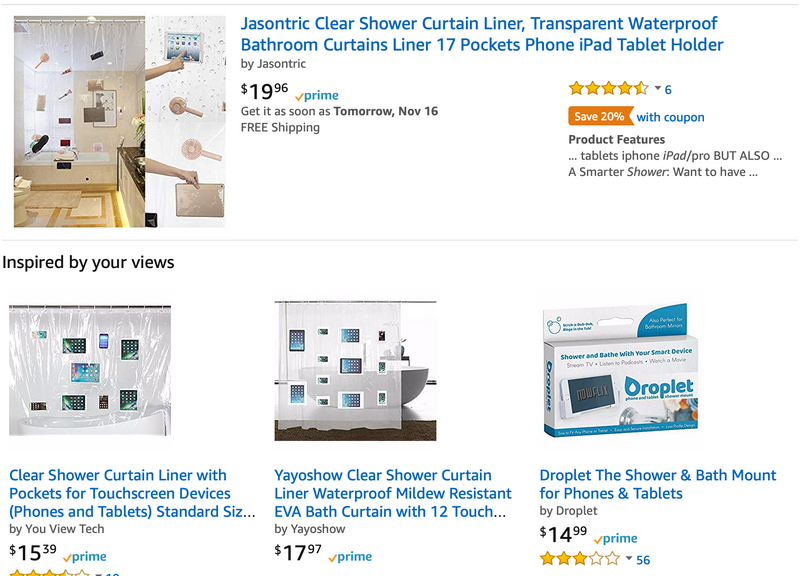Screen dimensions: 800x576
Task: Click the Jasontric liner's star rating
Action: coord(608,89)
